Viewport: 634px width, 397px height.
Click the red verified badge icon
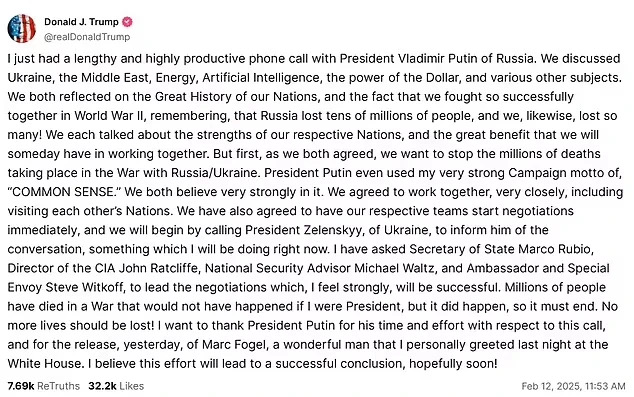click(127, 22)
